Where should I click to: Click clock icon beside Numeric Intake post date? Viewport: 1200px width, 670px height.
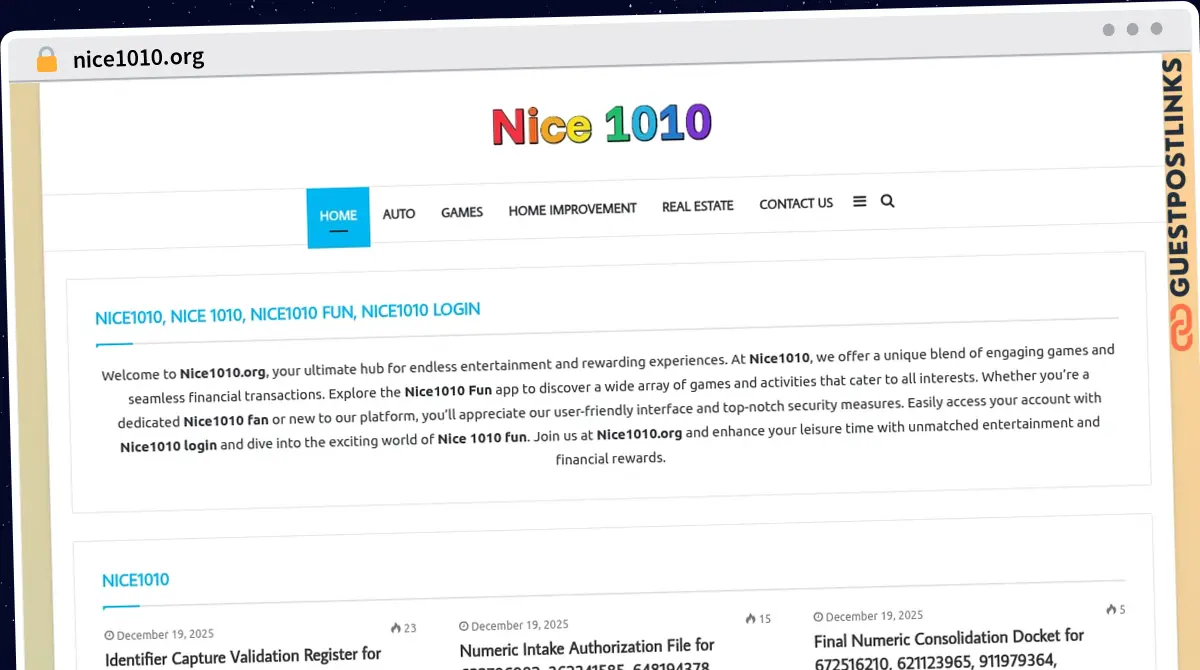click(464, 626)
